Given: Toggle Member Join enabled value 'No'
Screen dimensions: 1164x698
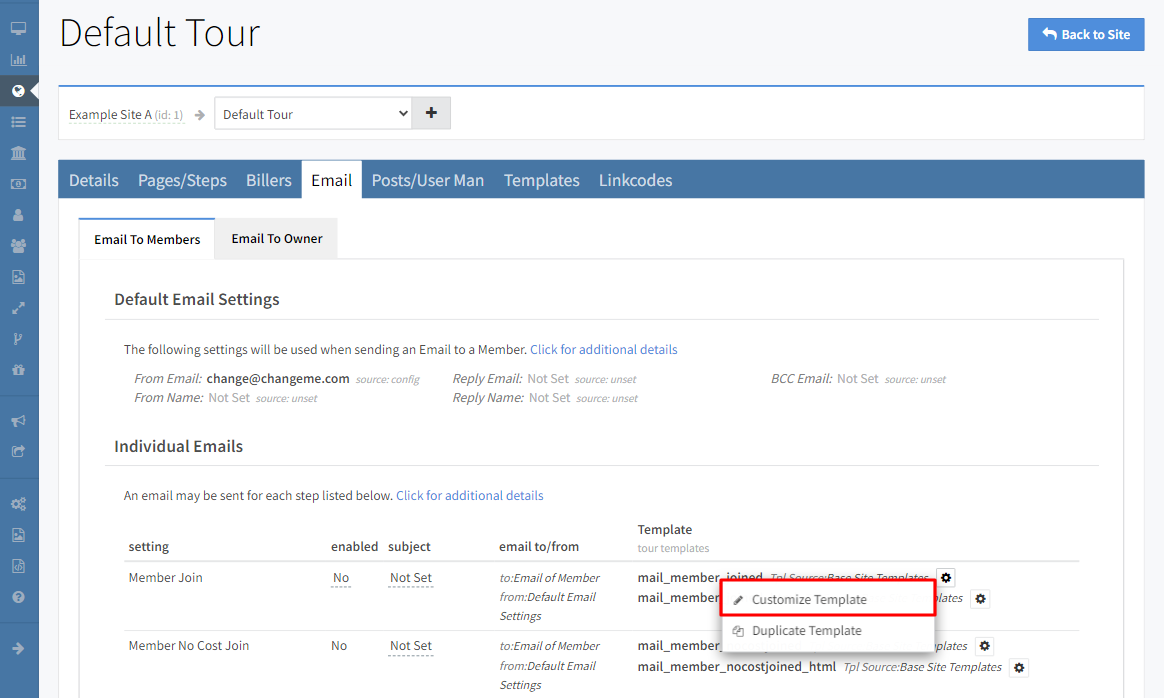Looking at the screenshot, I should click(341, 578).
